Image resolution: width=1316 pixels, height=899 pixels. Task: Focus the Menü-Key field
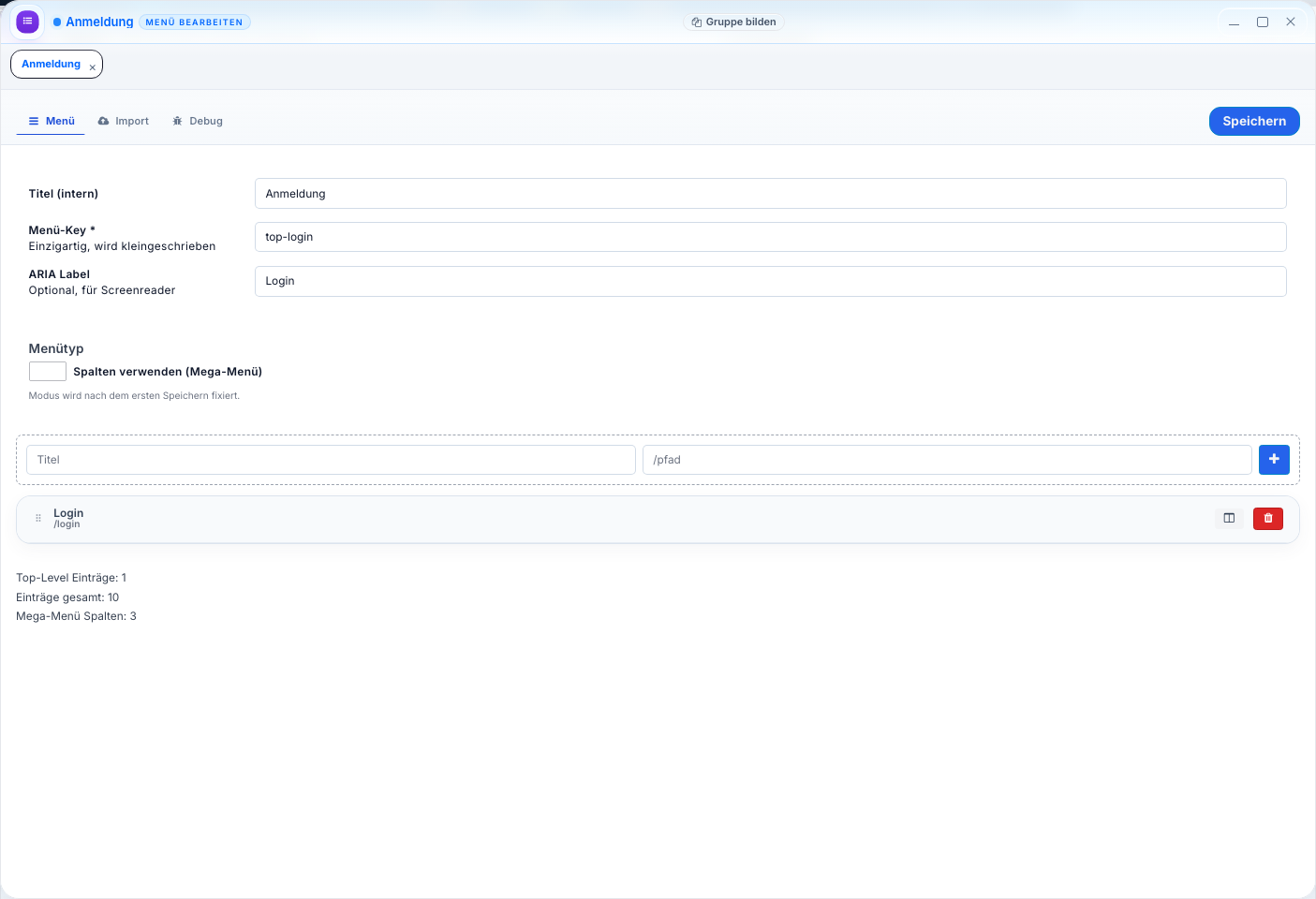770,237
